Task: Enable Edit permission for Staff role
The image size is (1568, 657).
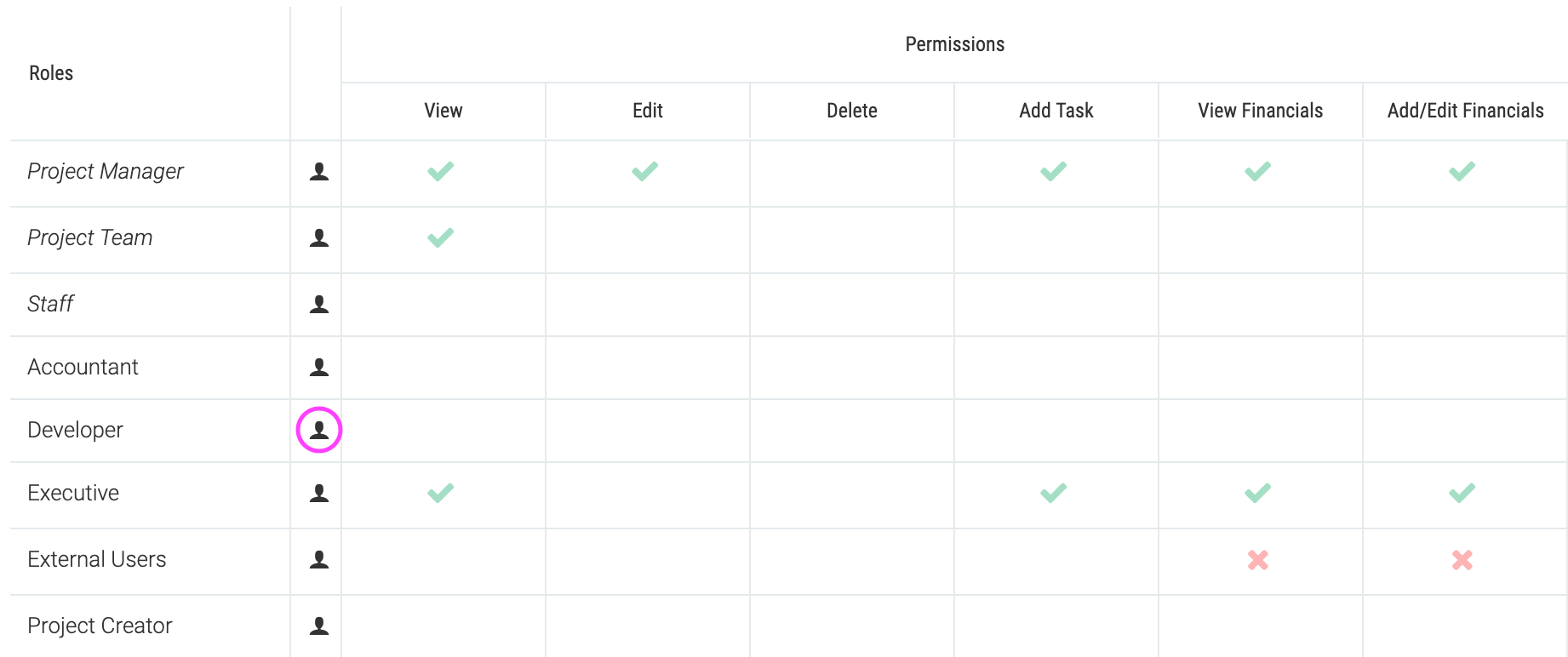Action: click(x=648, y=305)
